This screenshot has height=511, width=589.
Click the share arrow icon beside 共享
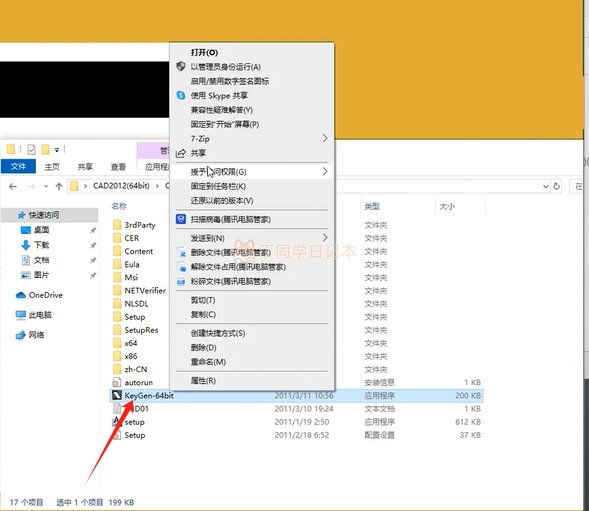[181, 153]
